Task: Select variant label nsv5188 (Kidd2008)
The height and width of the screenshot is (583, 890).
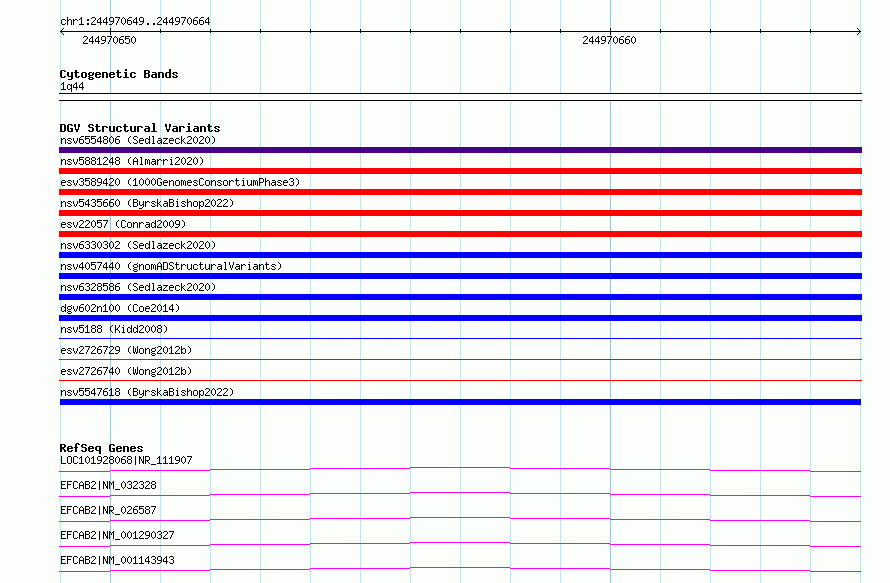Action: [114, 329]
